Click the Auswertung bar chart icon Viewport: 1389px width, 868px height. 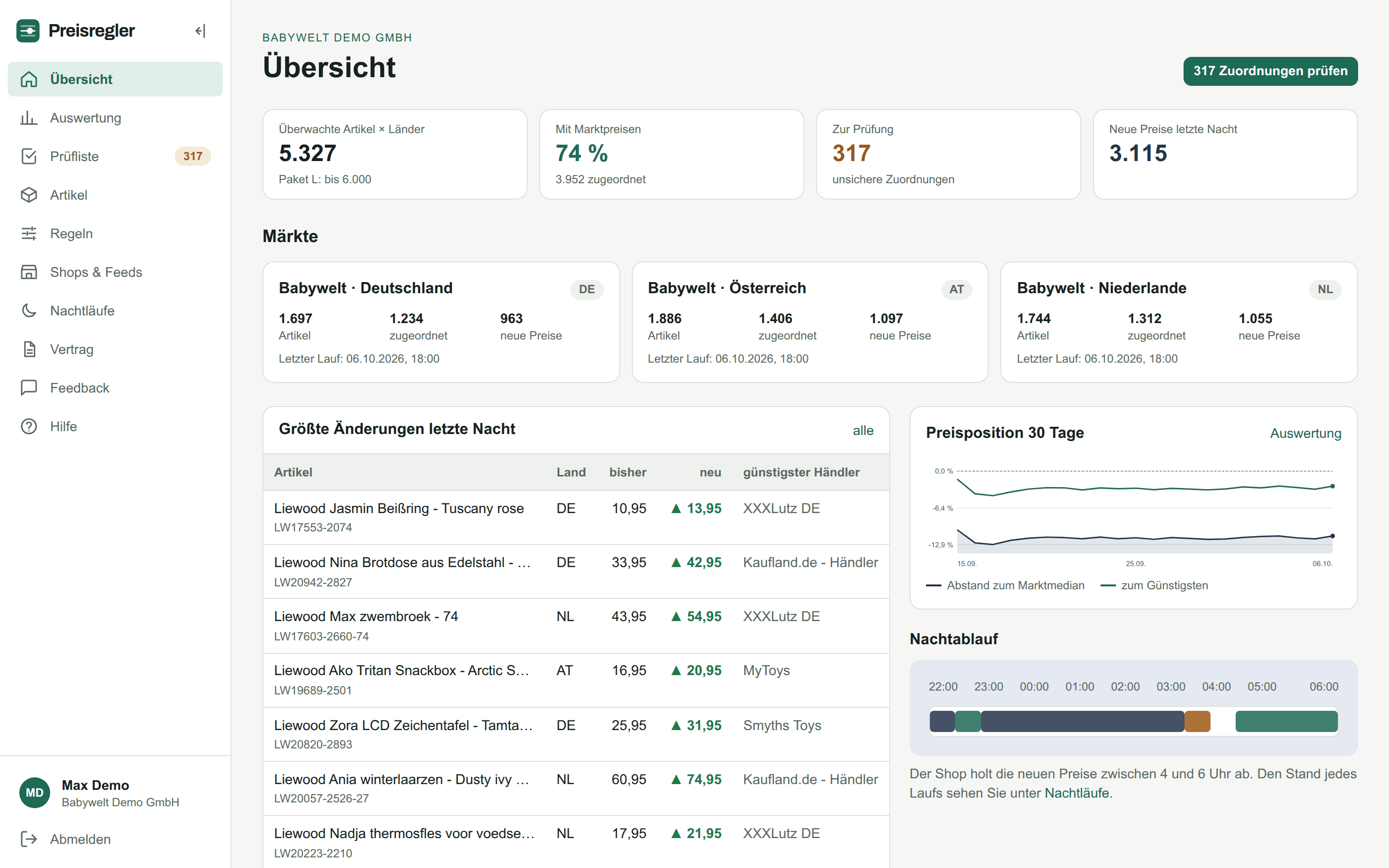(x=29, y=118)
